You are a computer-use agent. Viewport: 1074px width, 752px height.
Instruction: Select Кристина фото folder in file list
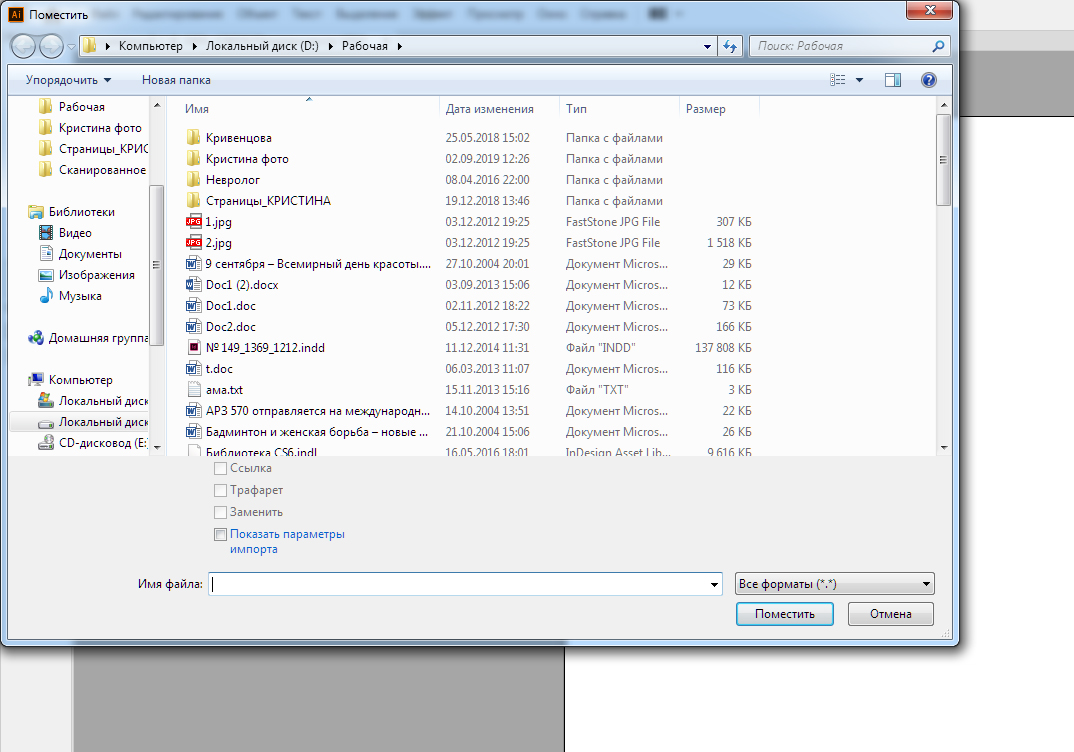247,159
